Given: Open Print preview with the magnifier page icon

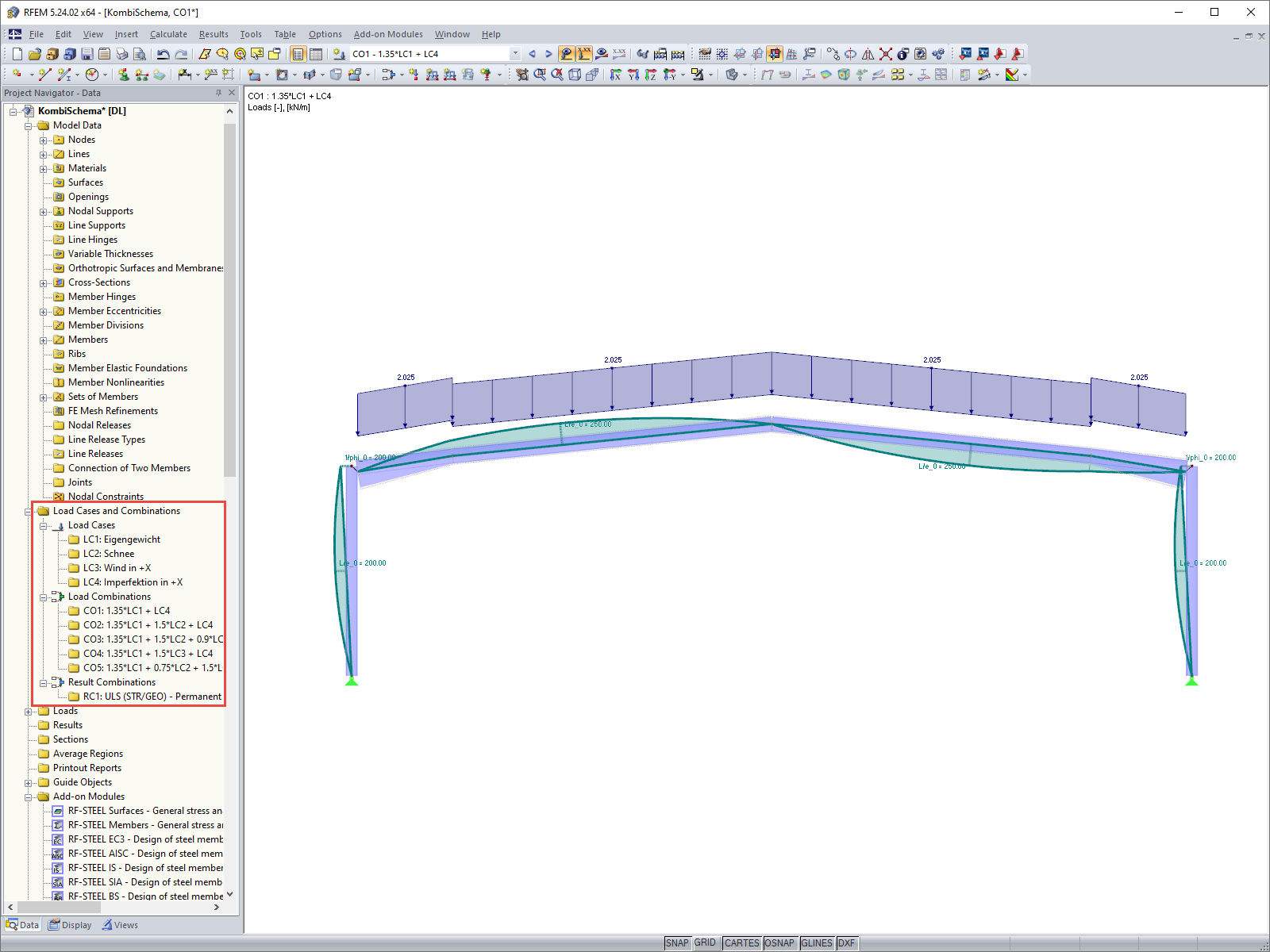Looking at the screenshot, I should point(140,54).
